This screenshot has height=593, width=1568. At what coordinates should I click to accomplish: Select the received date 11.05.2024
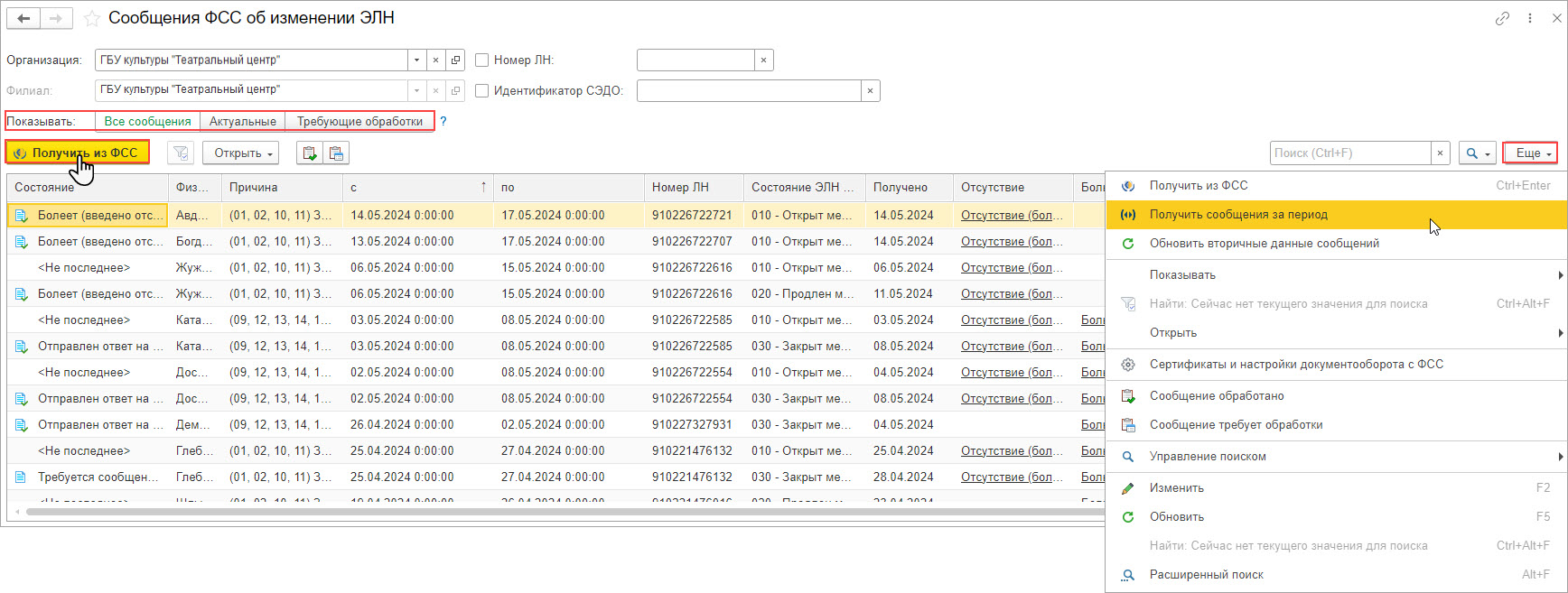click(x=909, y=294)
